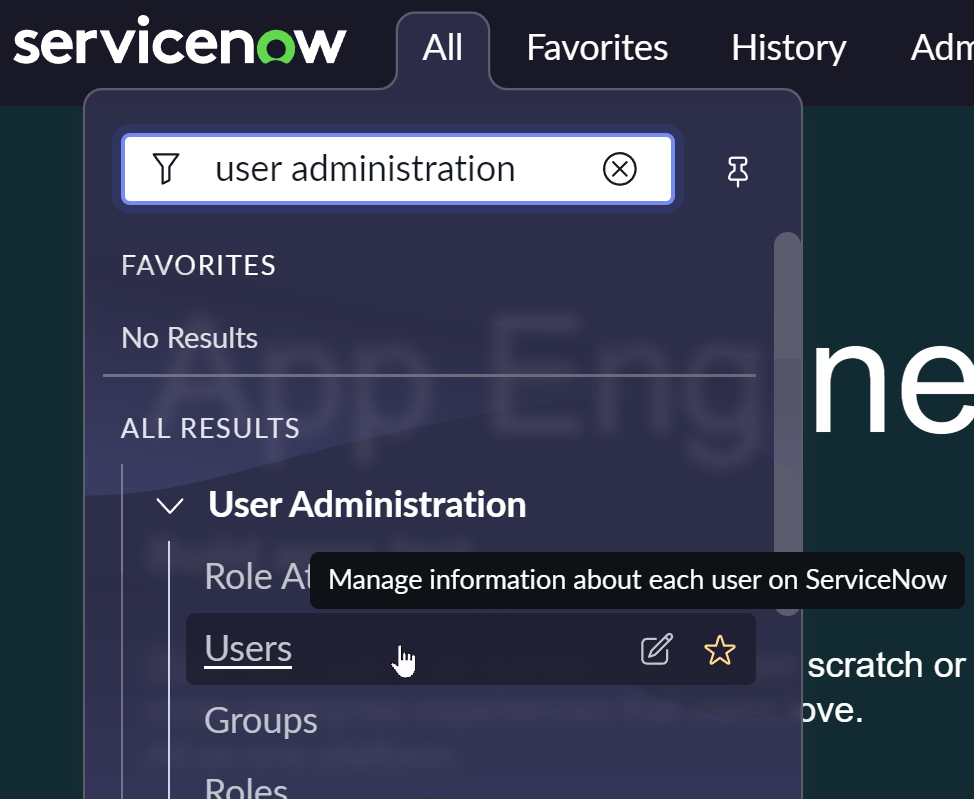974x799 pixels.
Task: Open the Groups module
Action: pos(261,721)
